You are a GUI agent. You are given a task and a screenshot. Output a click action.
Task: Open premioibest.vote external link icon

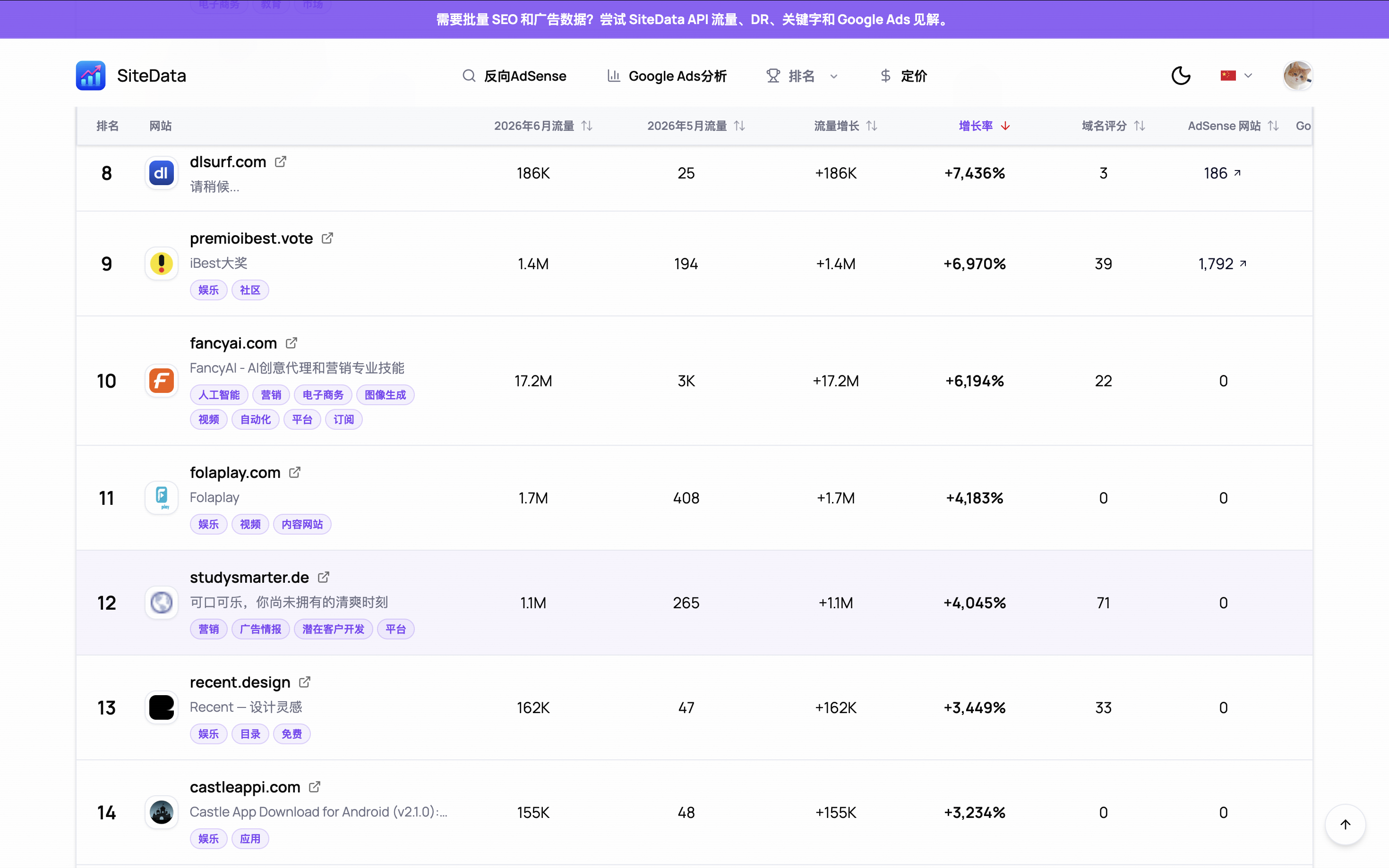click(327, 238)
